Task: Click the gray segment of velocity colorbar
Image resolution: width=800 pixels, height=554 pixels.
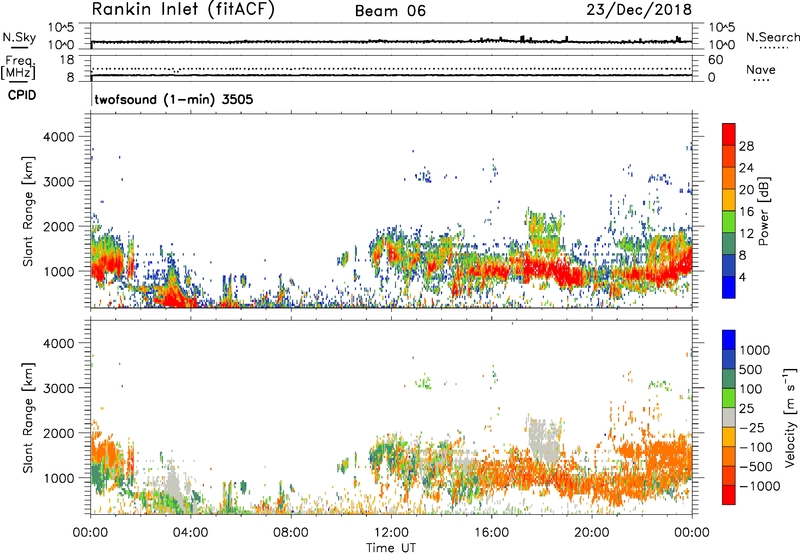Action: click(729, 417)
